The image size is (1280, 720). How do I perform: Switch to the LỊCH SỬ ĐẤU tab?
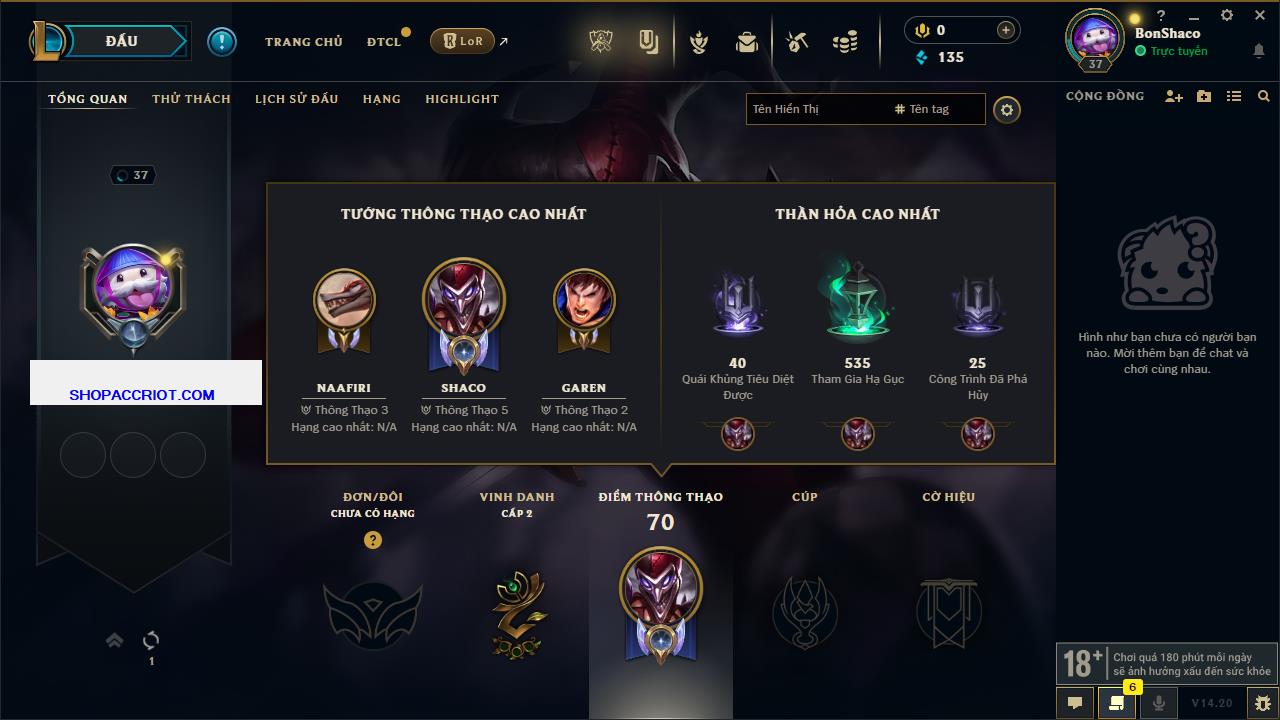(296, 99)
